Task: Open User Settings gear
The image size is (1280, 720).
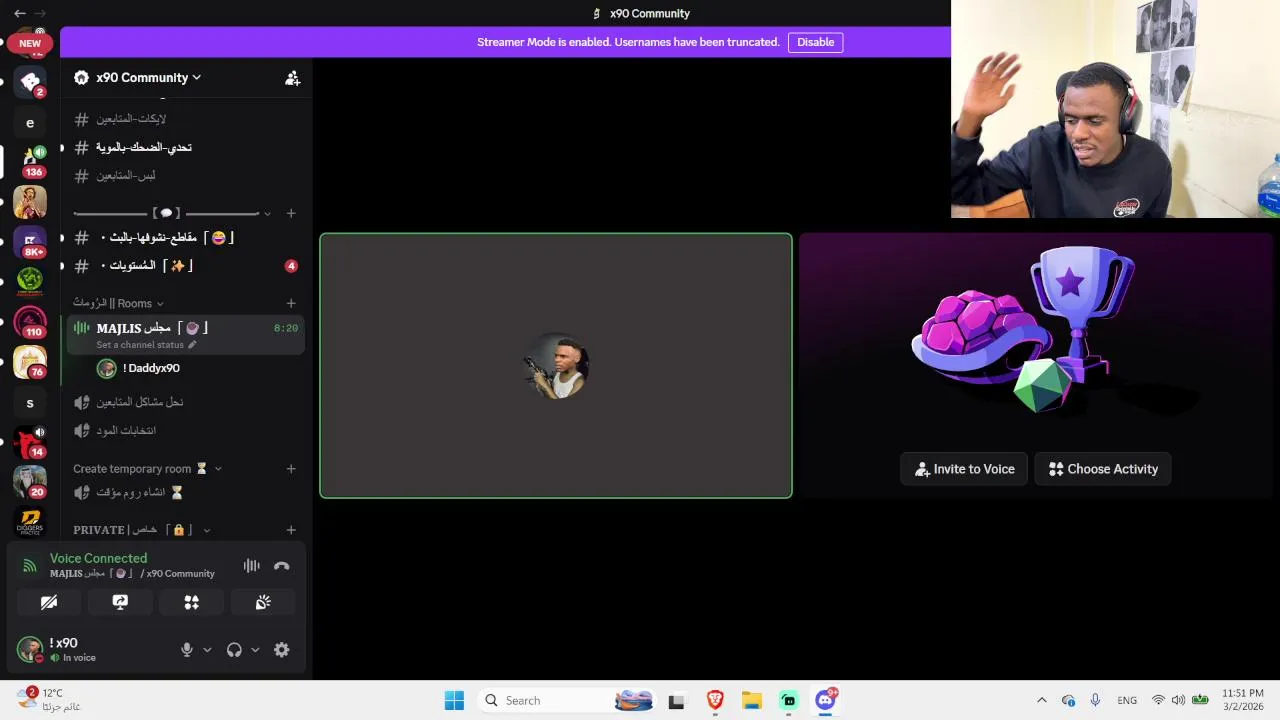Action: 282,650
